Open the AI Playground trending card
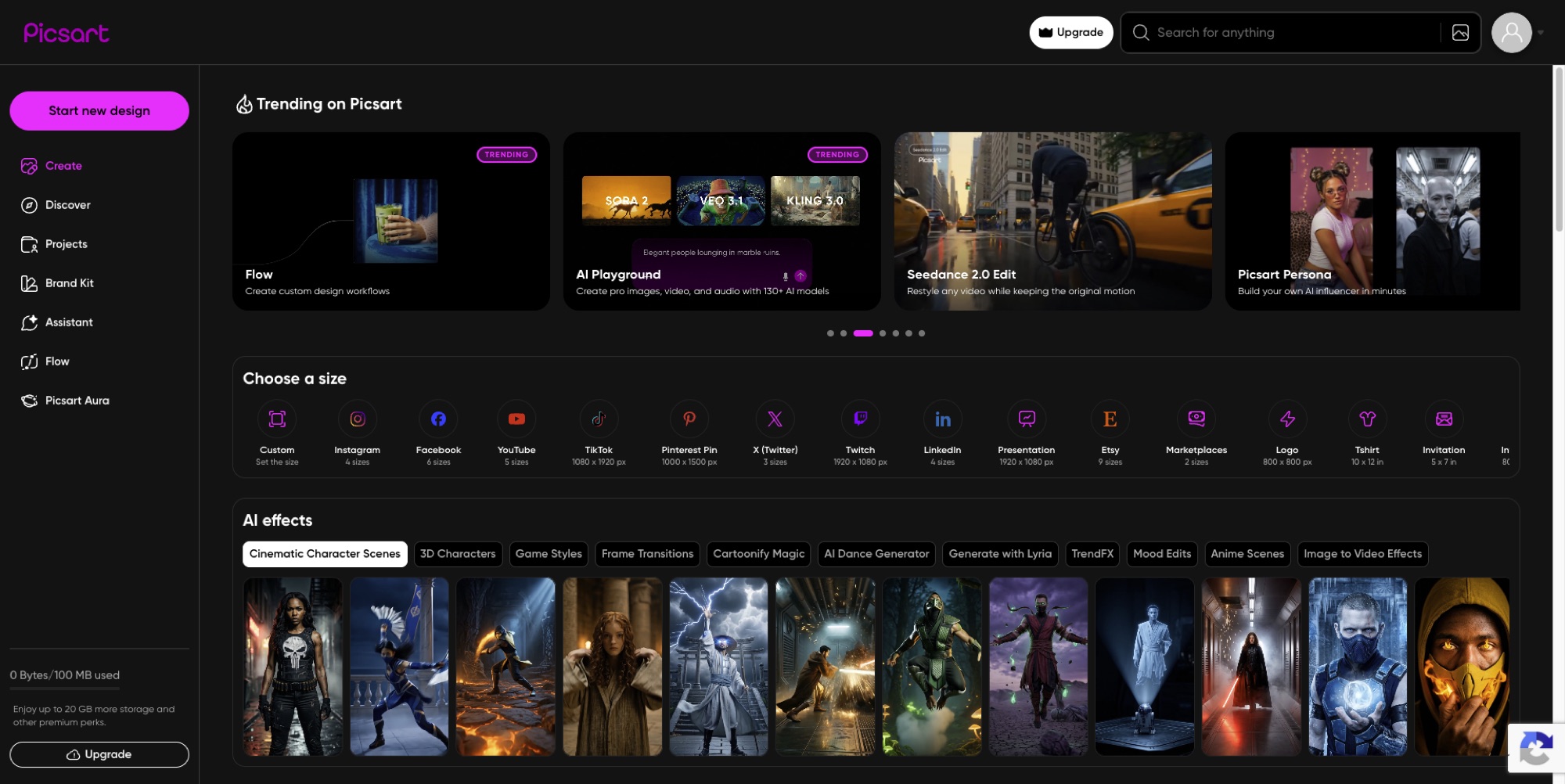This screenshot has width=1565, height=784. point(722,221)
